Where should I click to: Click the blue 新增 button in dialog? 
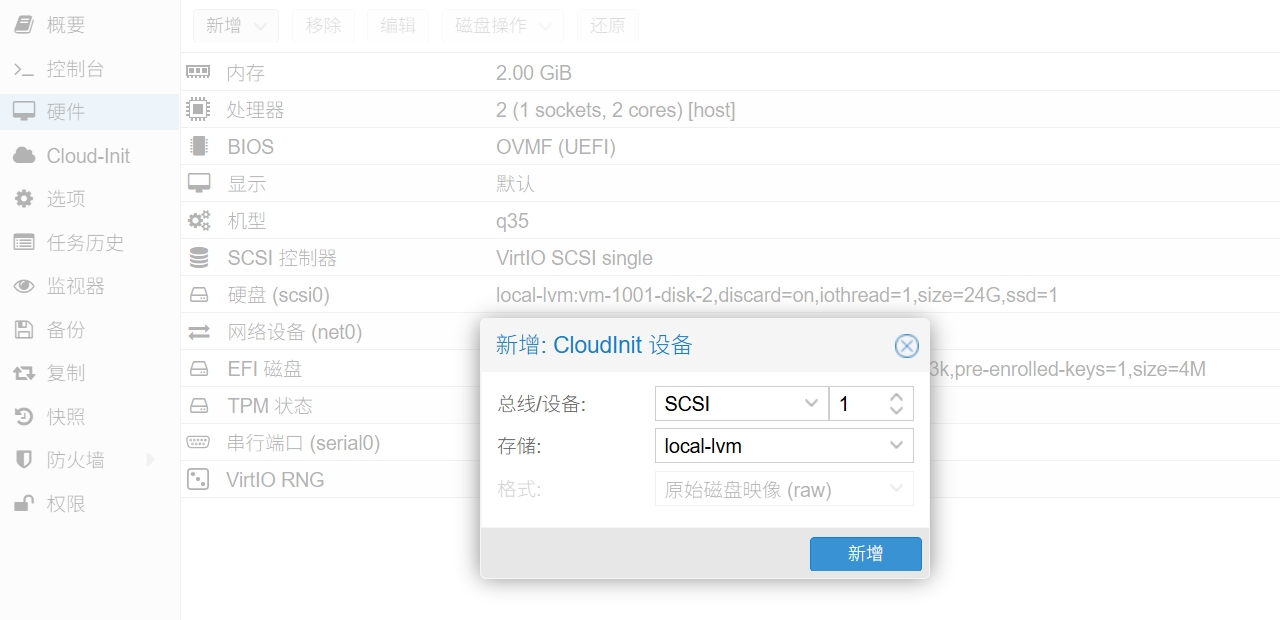tap(866, 554)
